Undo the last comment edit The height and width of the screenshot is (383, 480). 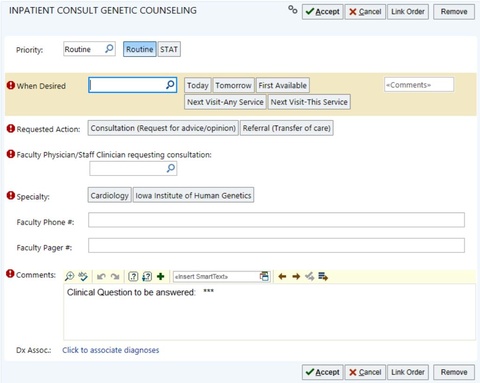click(x=101, y=276)
